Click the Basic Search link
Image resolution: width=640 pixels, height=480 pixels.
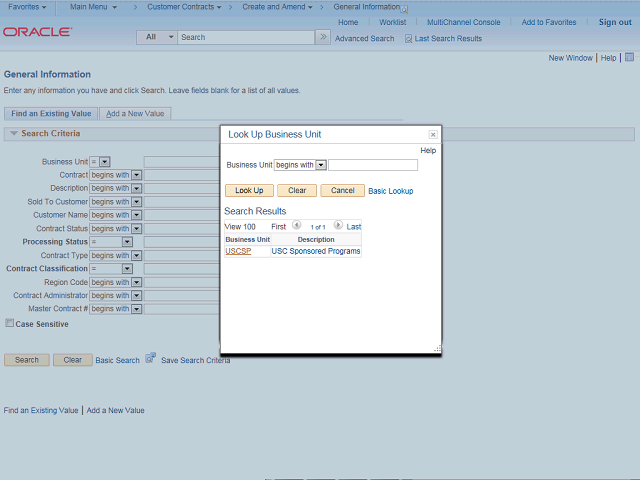(x=118, y=360)
